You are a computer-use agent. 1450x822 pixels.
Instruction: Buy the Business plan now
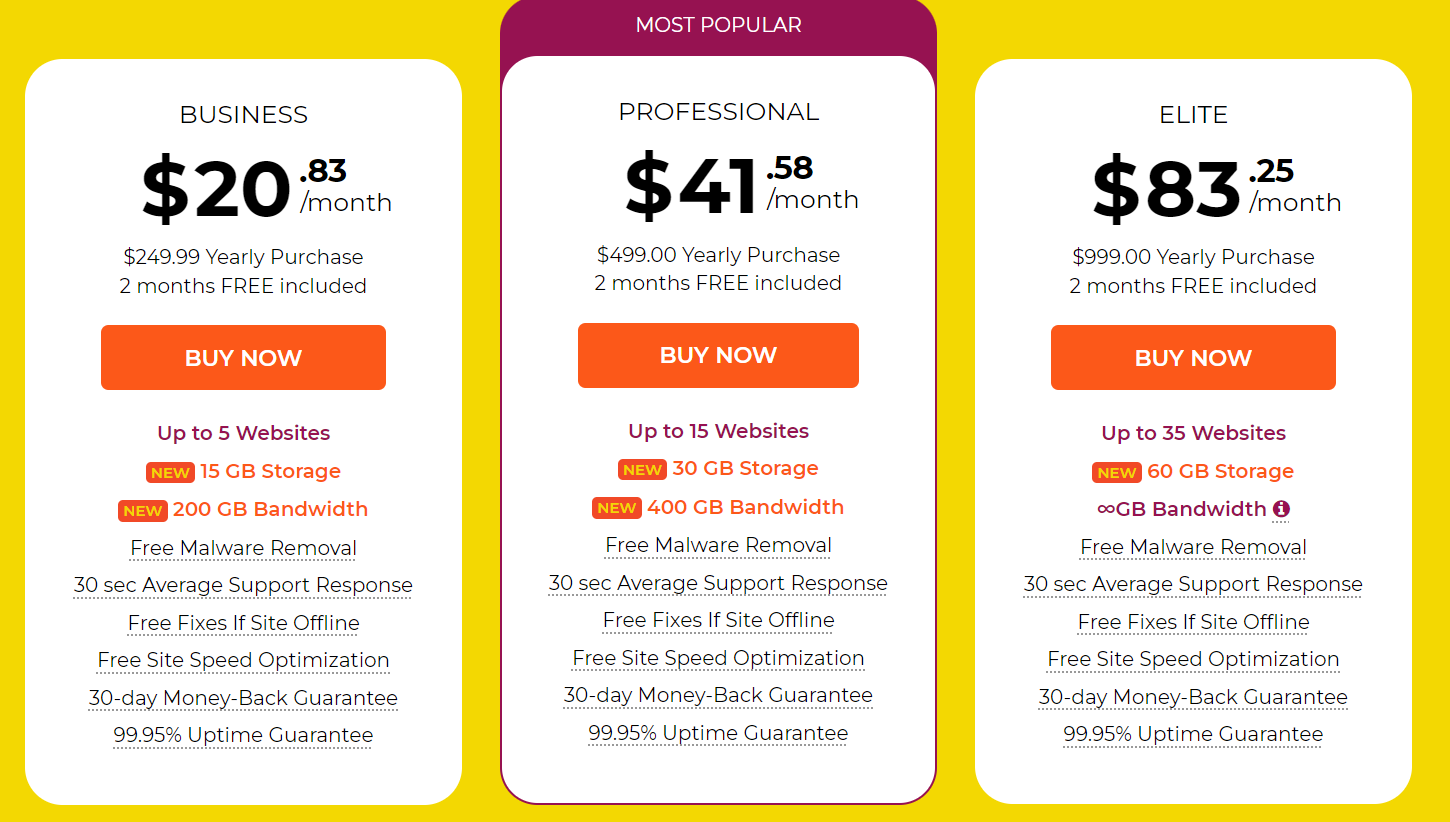click(x=243, y=357)
